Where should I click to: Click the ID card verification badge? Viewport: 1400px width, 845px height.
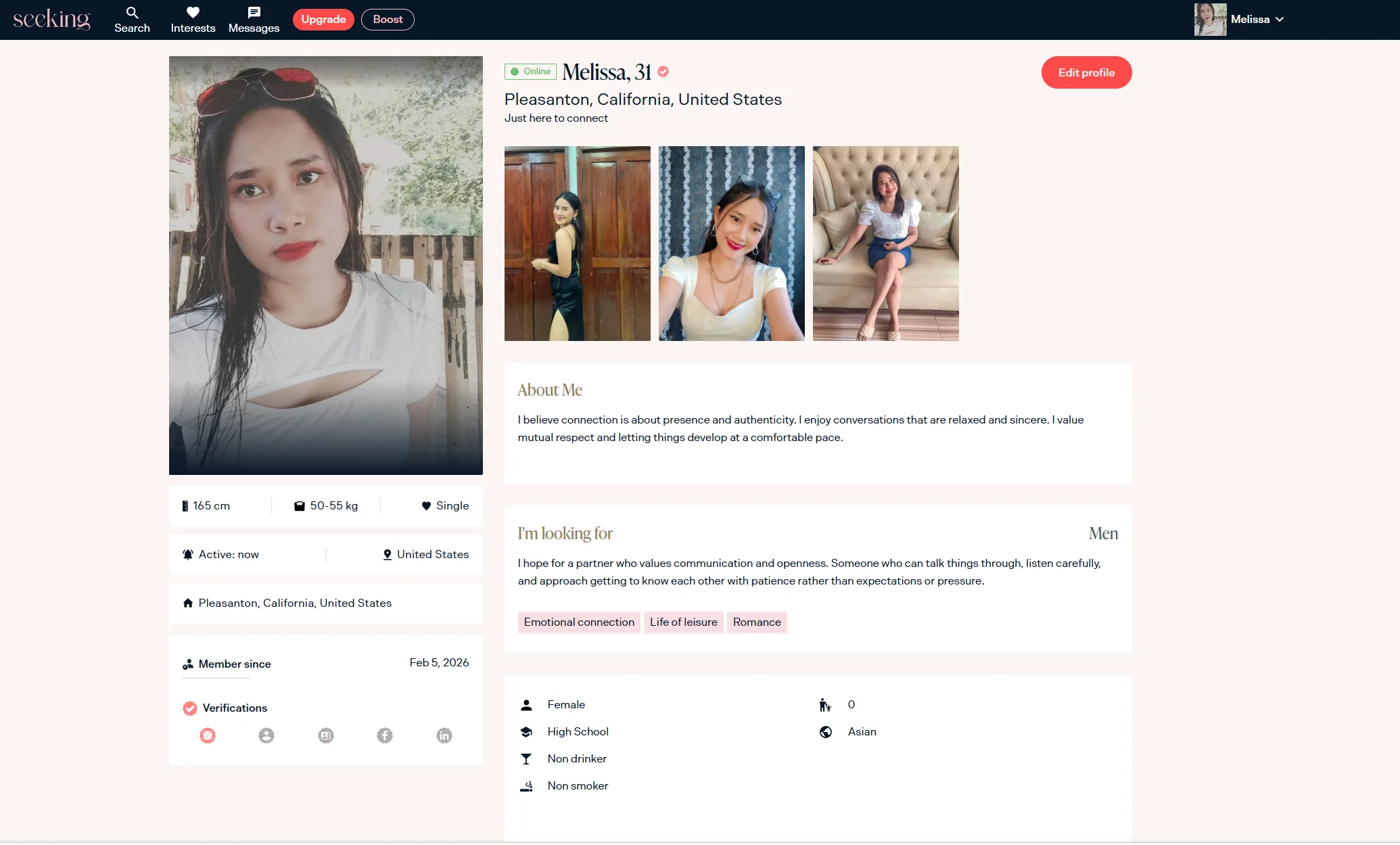pos(326,735)
